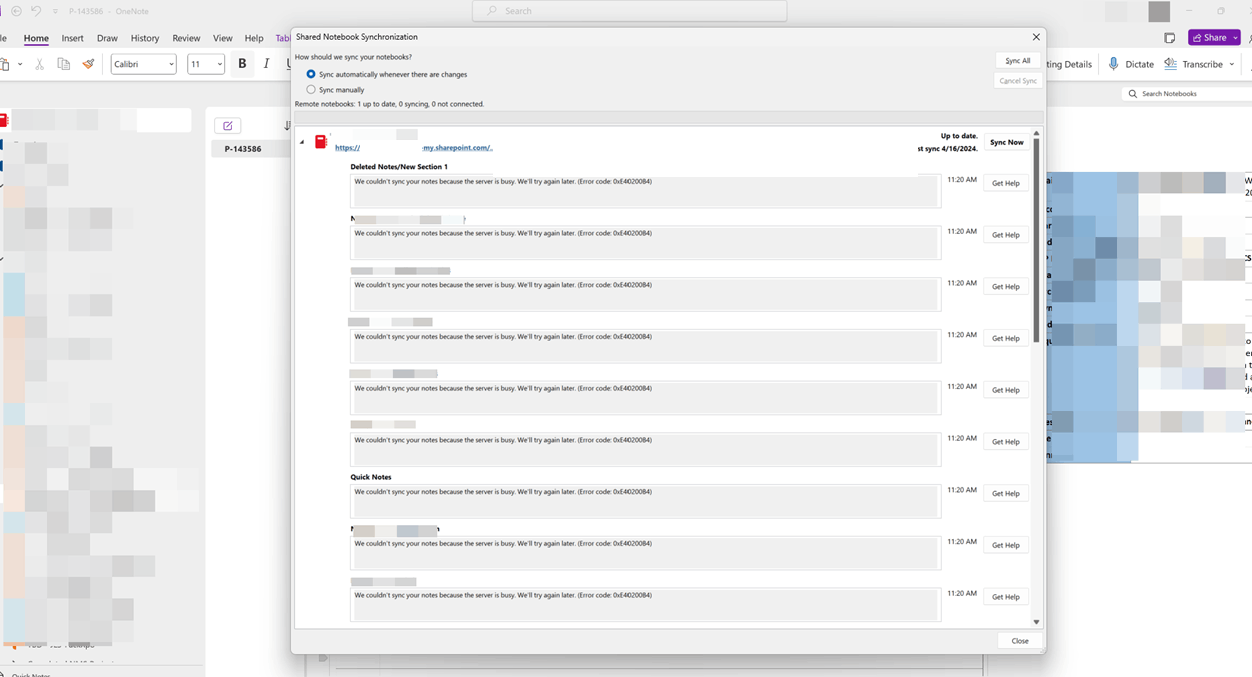Toggle Bold formatting
The height and width of the screenshot is (677, 1252).
[242, 64]
